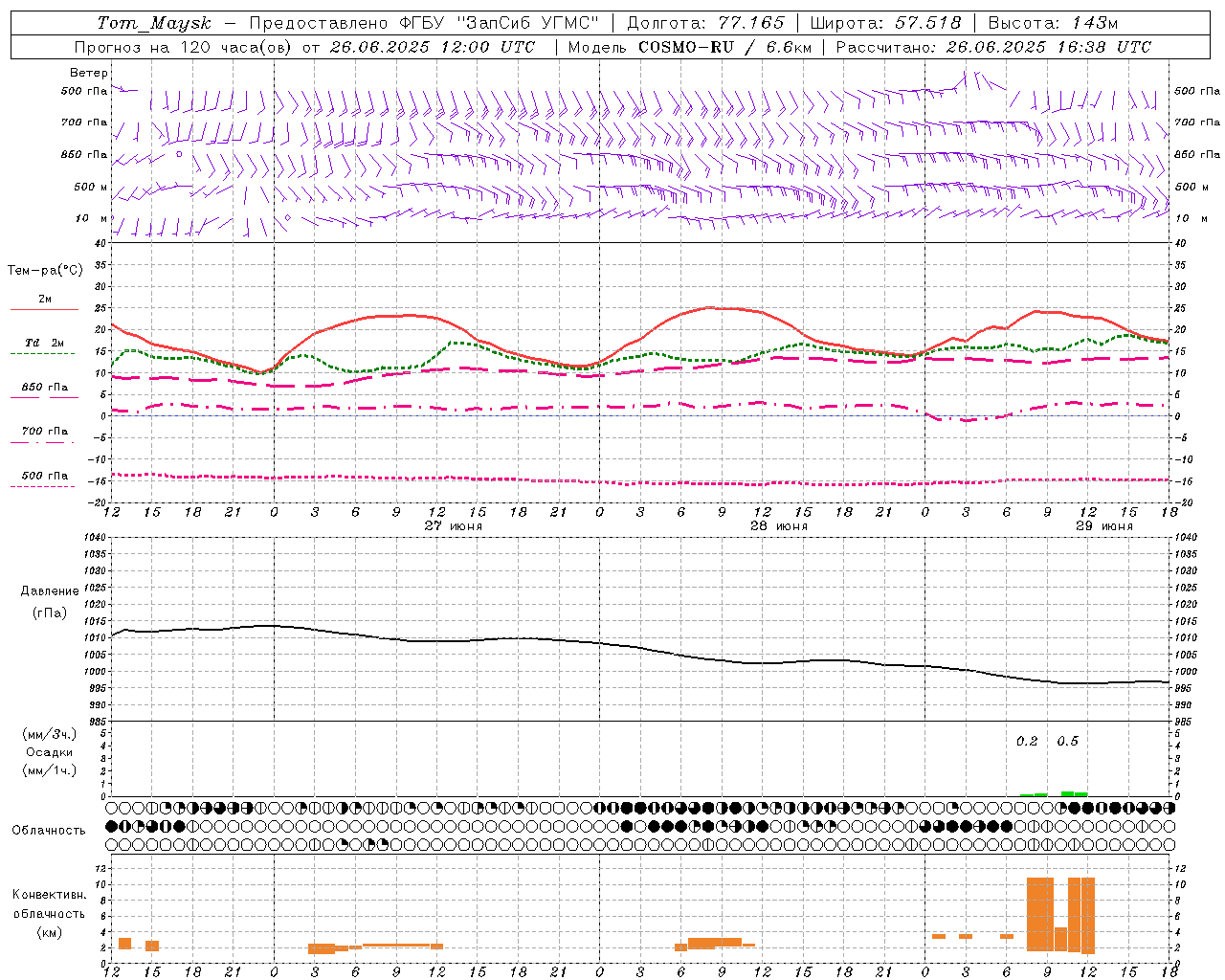Click the station name Tom_Maysk in the header
This screenshot has width=1225, height=980.
(154, 24)
